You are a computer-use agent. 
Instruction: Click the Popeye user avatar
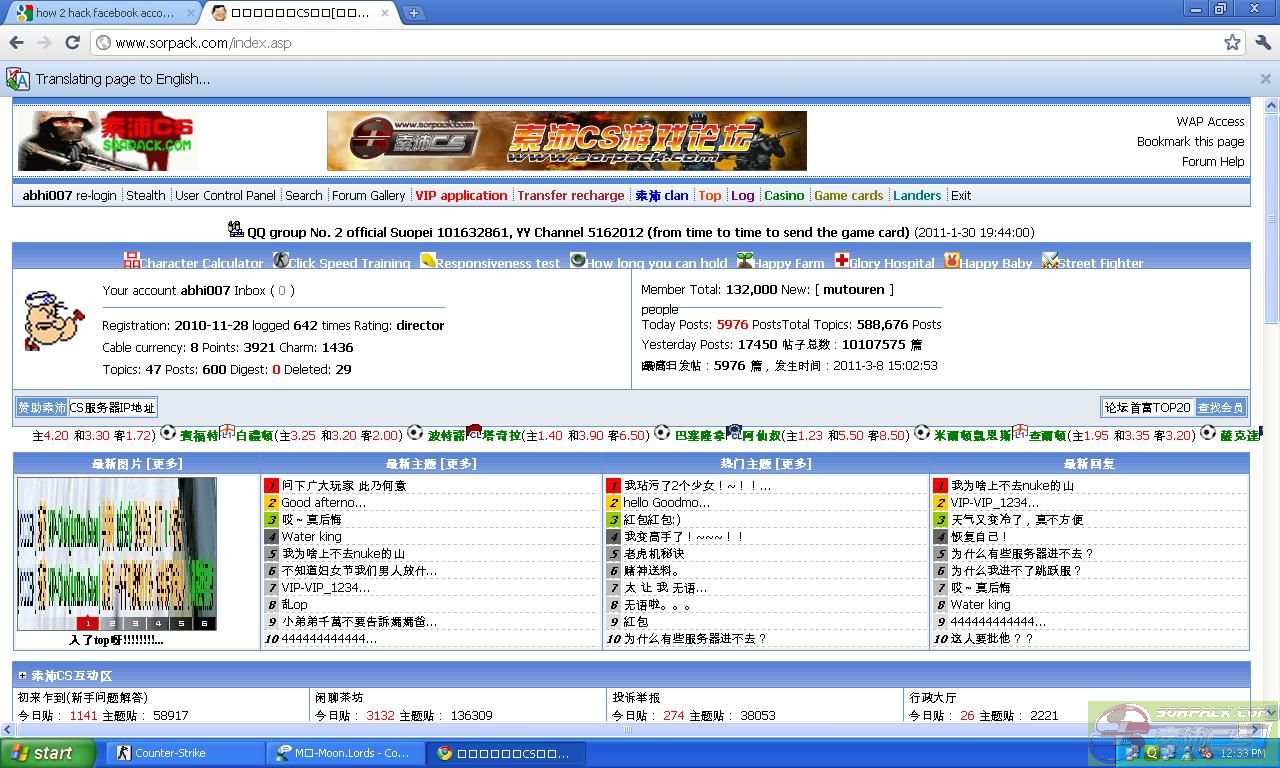pos(54,321)
